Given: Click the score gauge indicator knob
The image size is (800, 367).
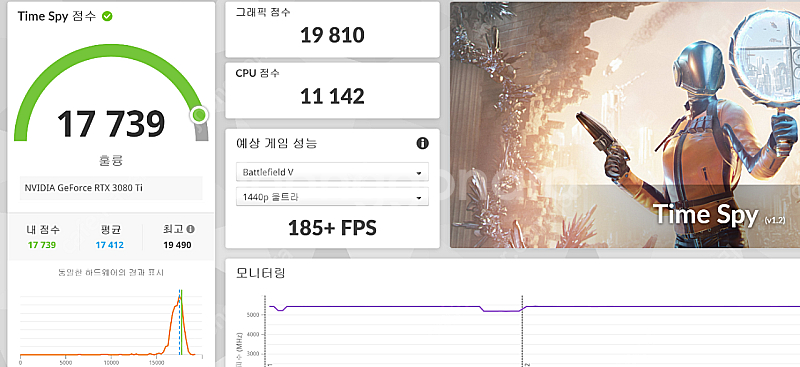Looking at the screenshot, I should [199, 115].
